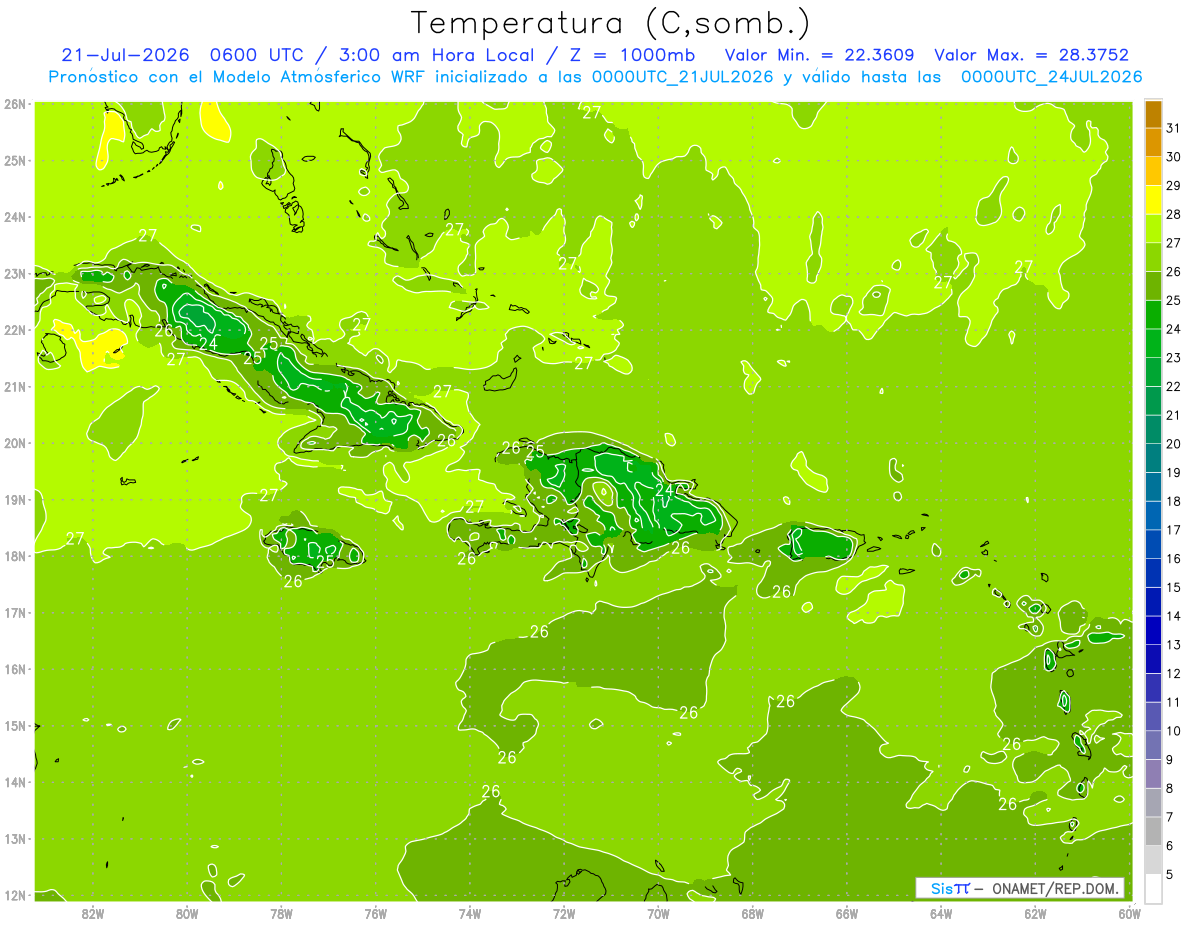This screenshot has height=927, width=1200.
Task: Click the teal swatch between 19 and 20
Action: [x=1153, y=459]
